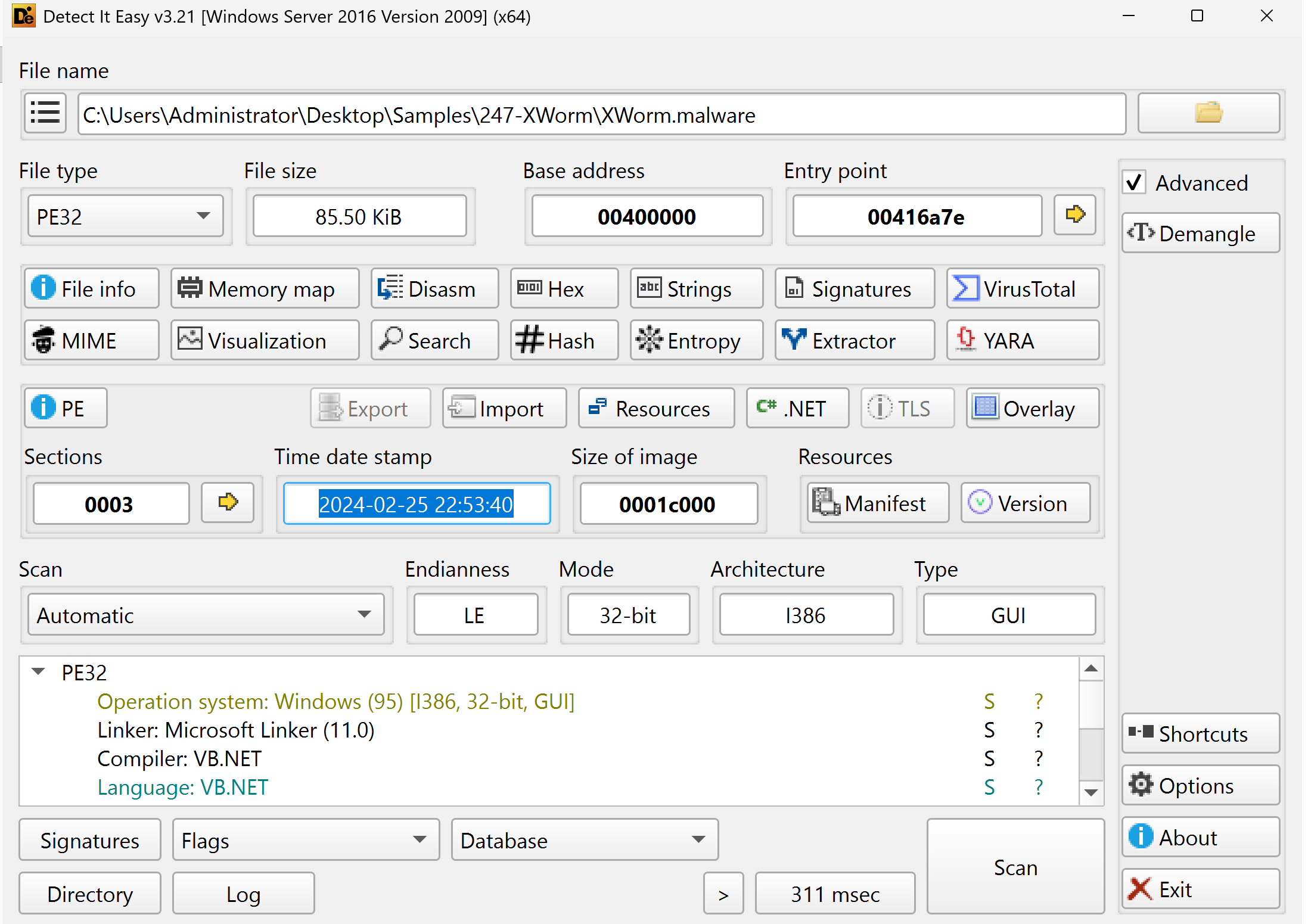Open Options dialog
Viewport: 1308px width, 924px height.
(1200, 785)
